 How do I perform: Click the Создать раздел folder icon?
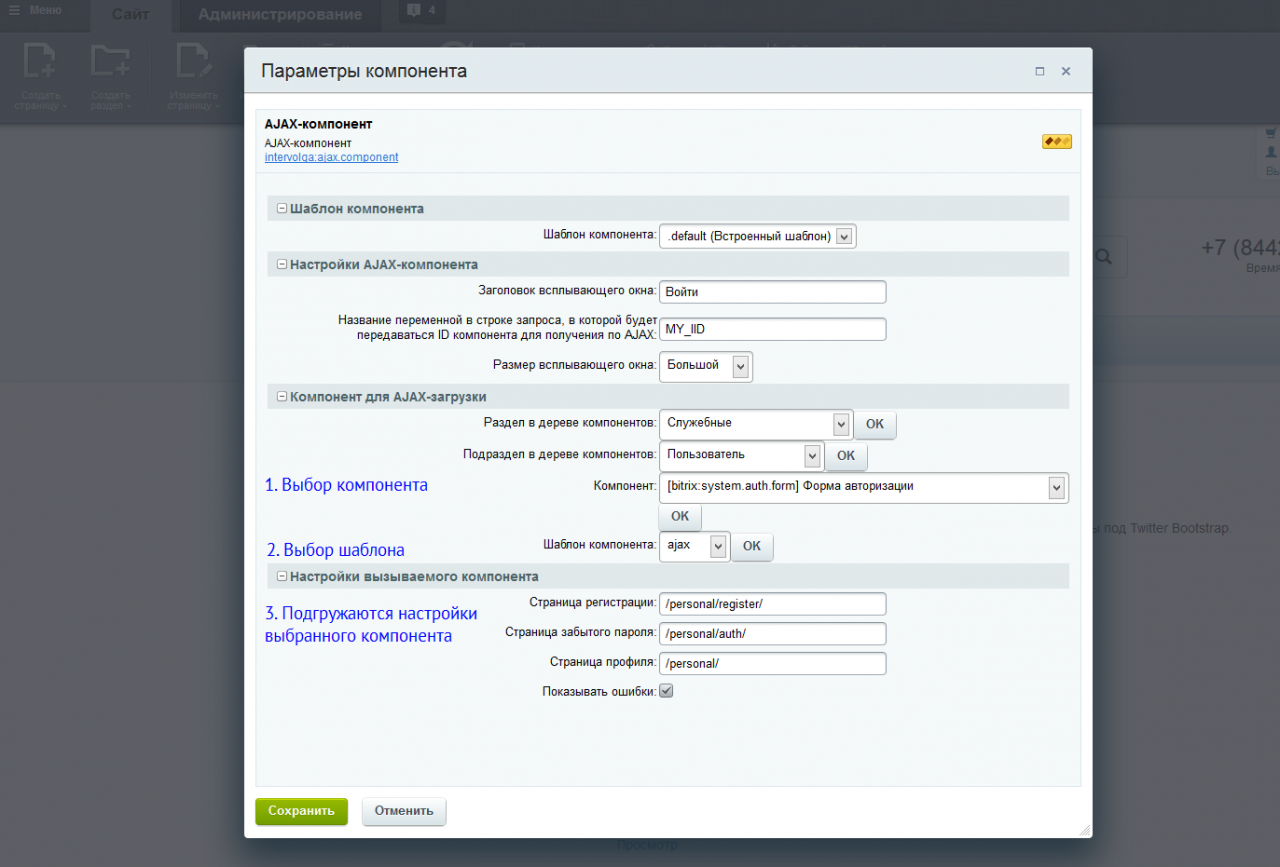110,62
